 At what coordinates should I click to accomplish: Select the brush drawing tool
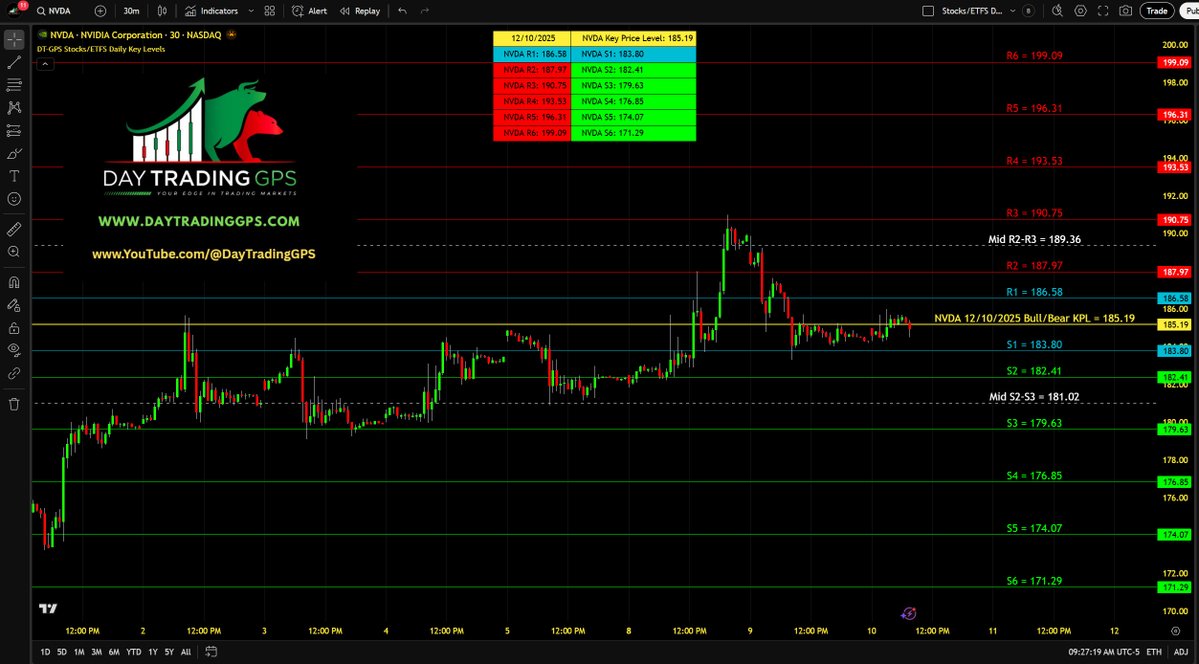(x=14, y=154)
